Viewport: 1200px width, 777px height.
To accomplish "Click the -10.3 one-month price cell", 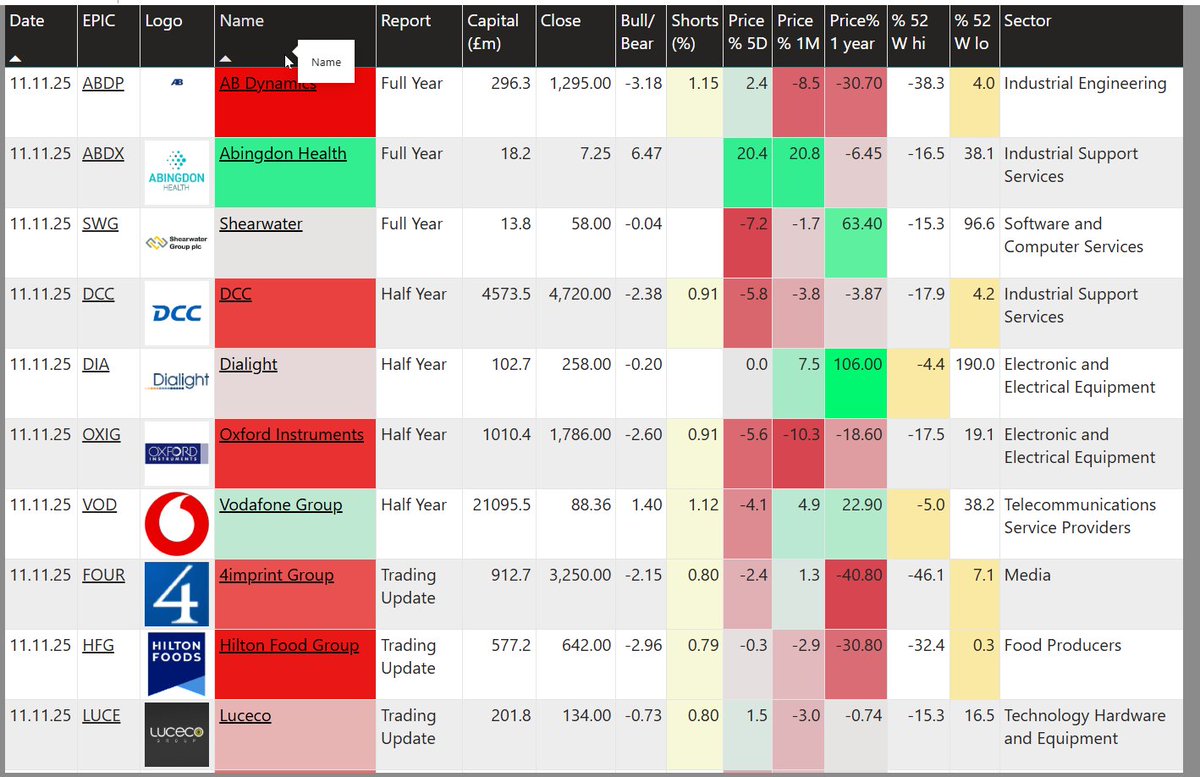I will click(798, 454).
